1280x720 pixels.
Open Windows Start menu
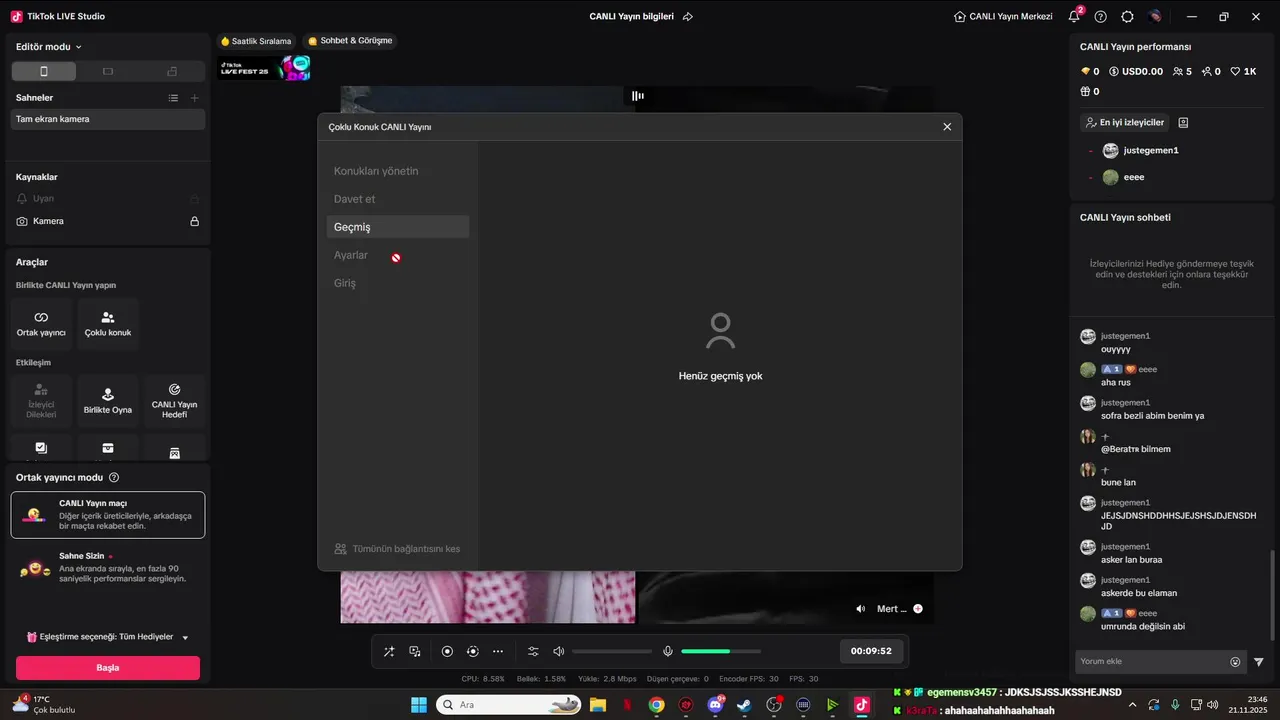418,705
